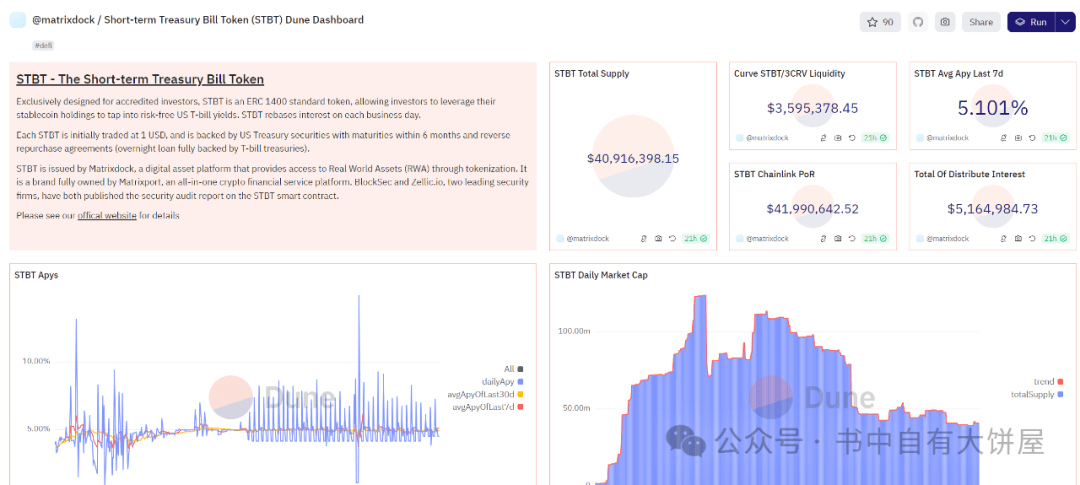Open @matrixdock link on Avg Apy card
This screenshot has width=1080, height=485.
click(947, 138)
